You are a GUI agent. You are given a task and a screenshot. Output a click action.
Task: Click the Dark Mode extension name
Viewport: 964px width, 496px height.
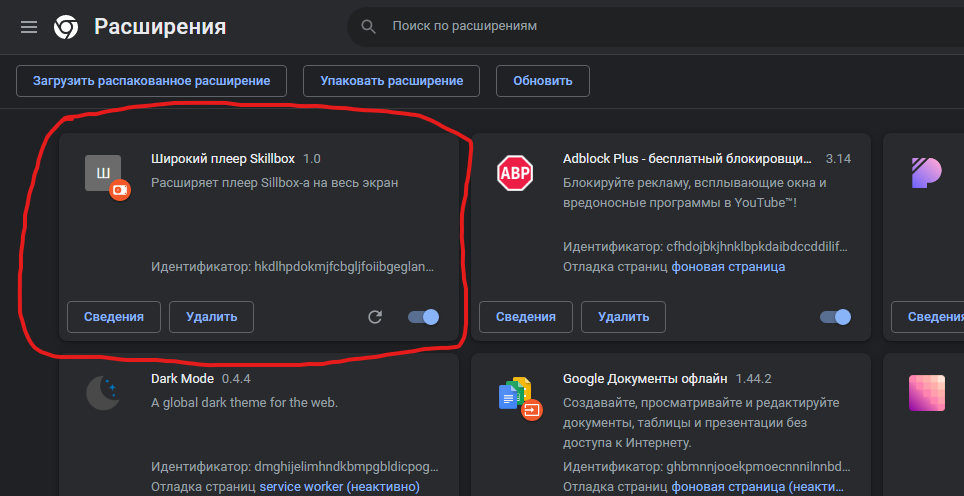point(183,379)
